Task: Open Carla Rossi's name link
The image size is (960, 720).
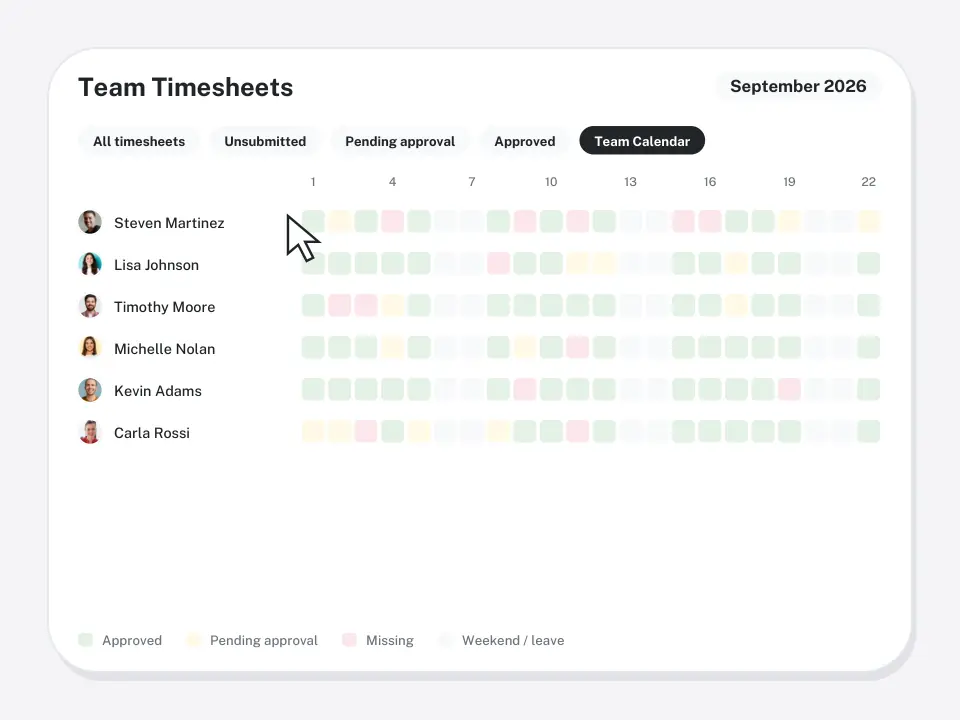Action: coord(152,433)
